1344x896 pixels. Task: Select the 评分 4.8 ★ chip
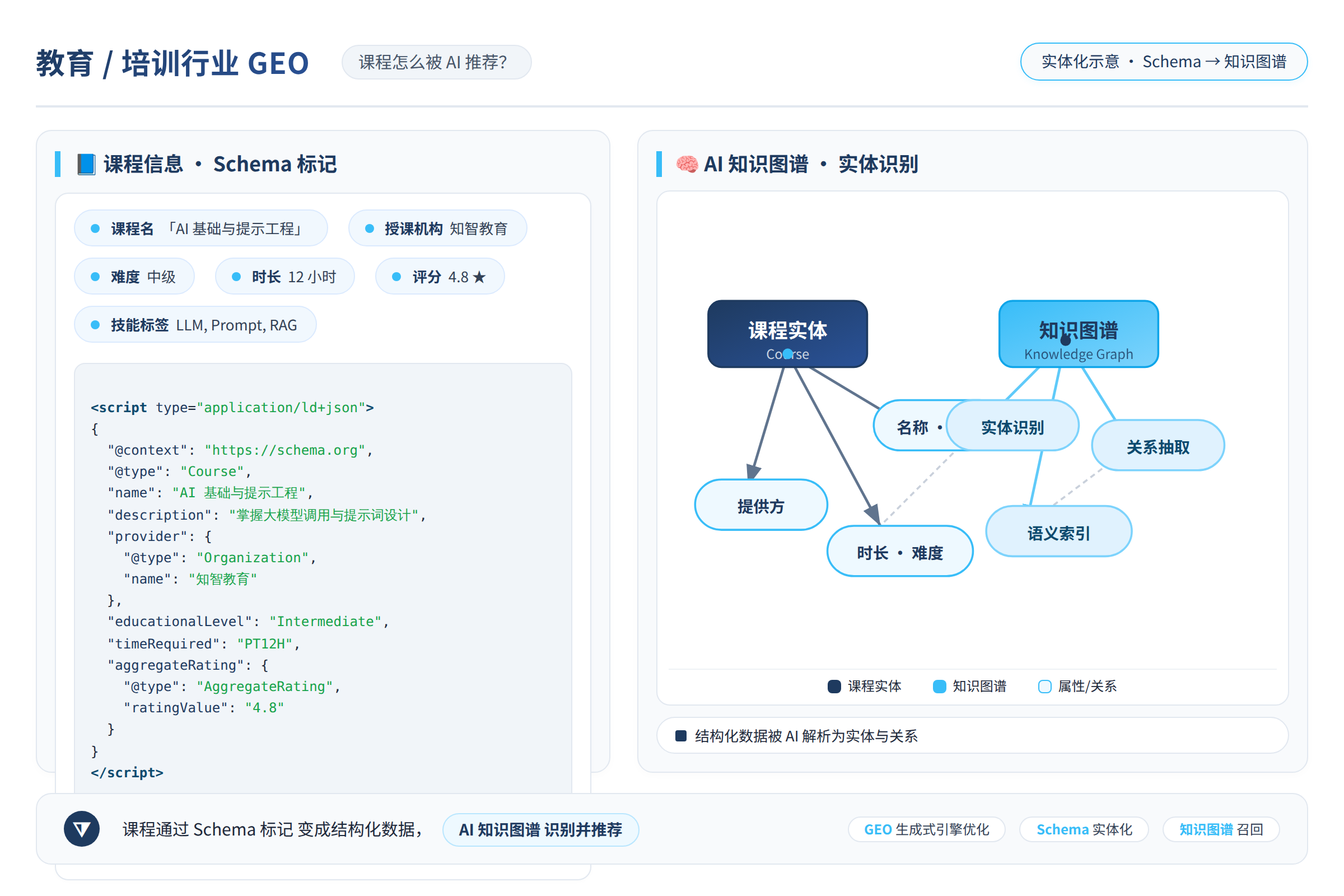pos(440,277)
